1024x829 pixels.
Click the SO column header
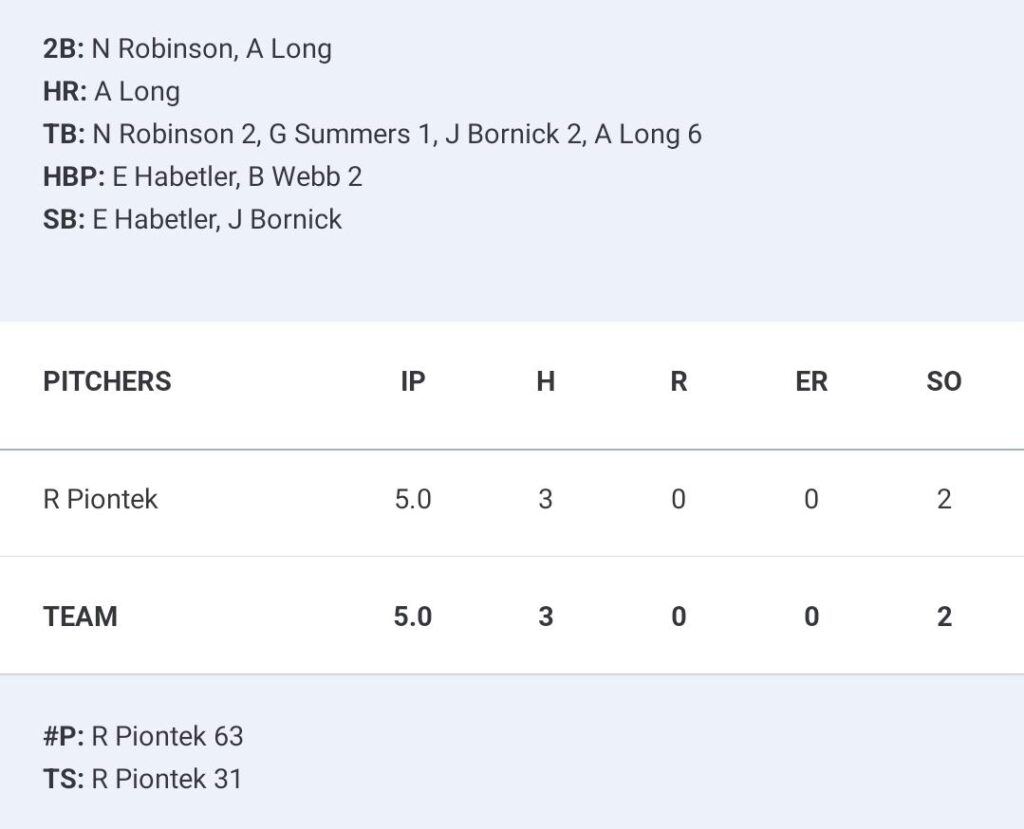pos(944,382)
